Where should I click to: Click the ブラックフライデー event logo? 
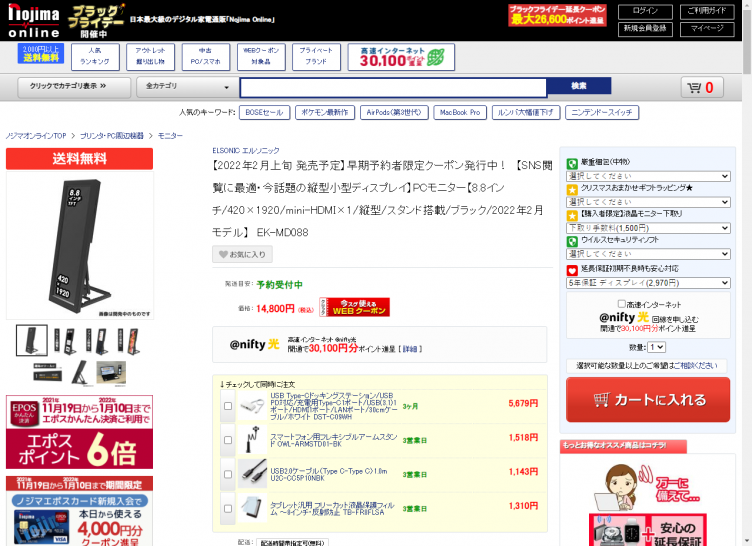click(x=95, y=21)
